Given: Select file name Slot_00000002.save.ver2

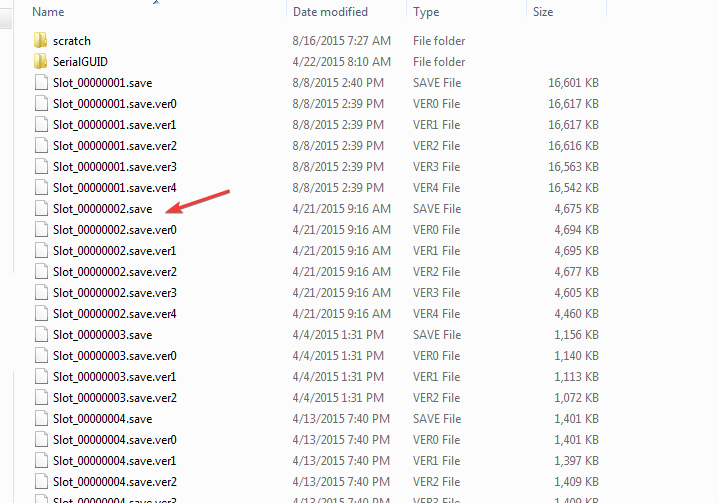Looking at the screenshot, I should click(115, 272).
